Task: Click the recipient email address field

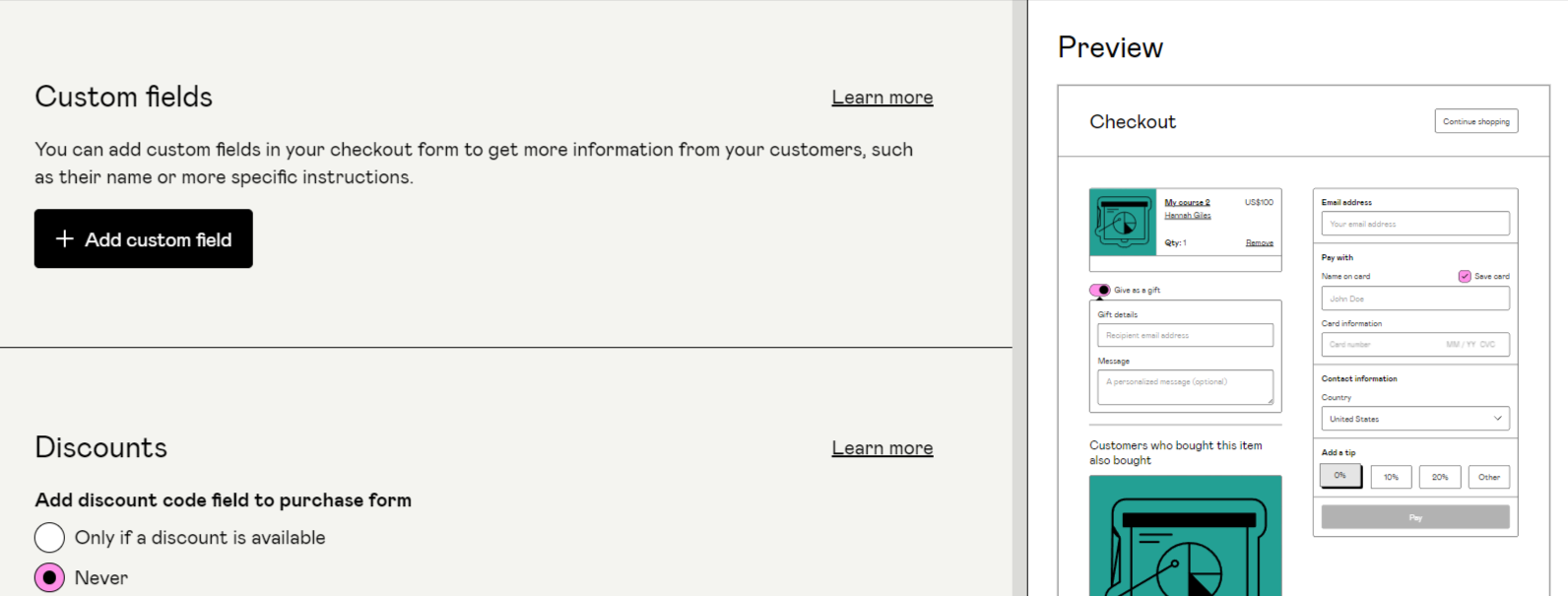Action: coord(1185,335)
